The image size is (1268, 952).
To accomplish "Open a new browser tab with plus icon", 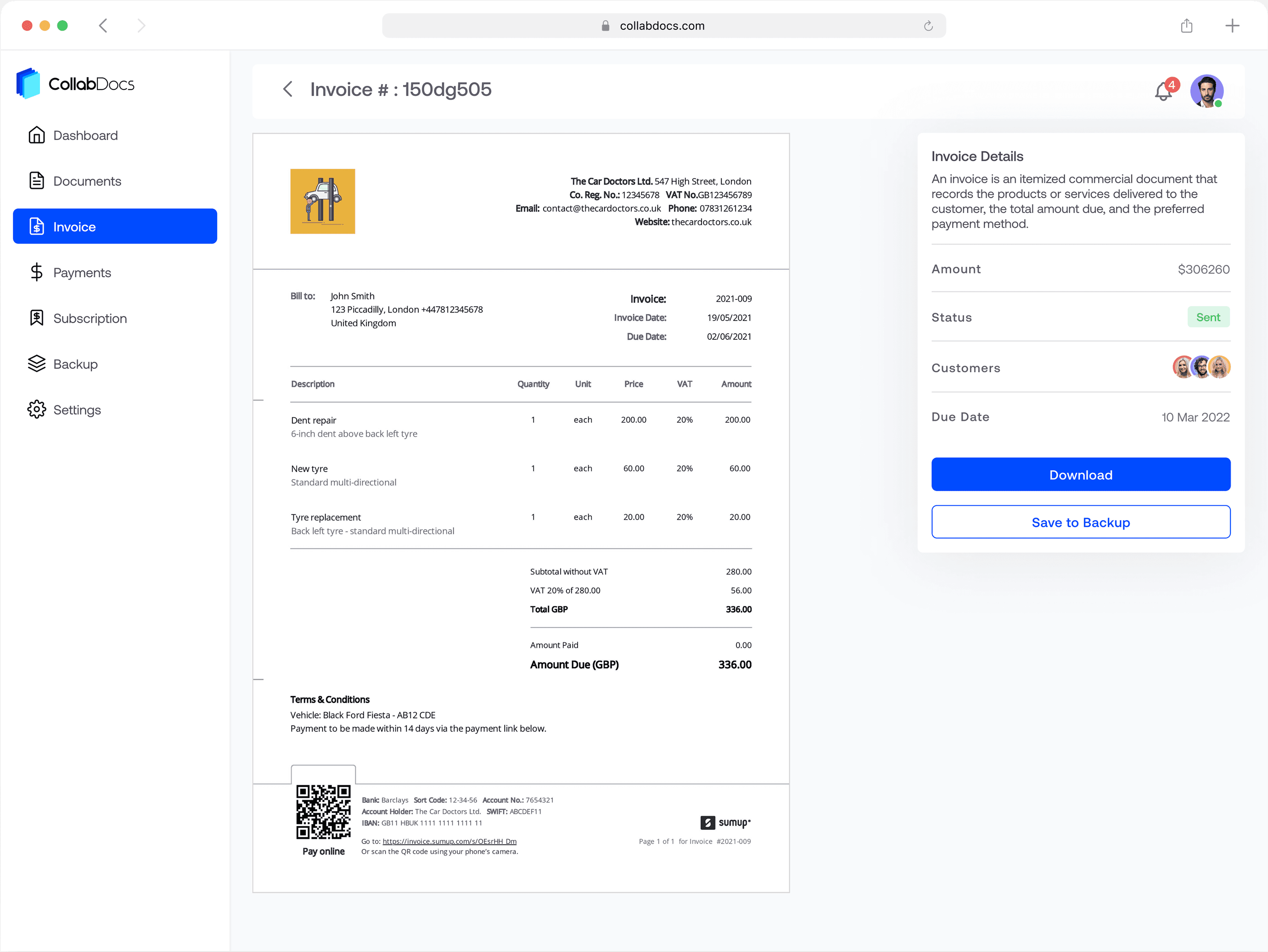I will point(1232,26).
